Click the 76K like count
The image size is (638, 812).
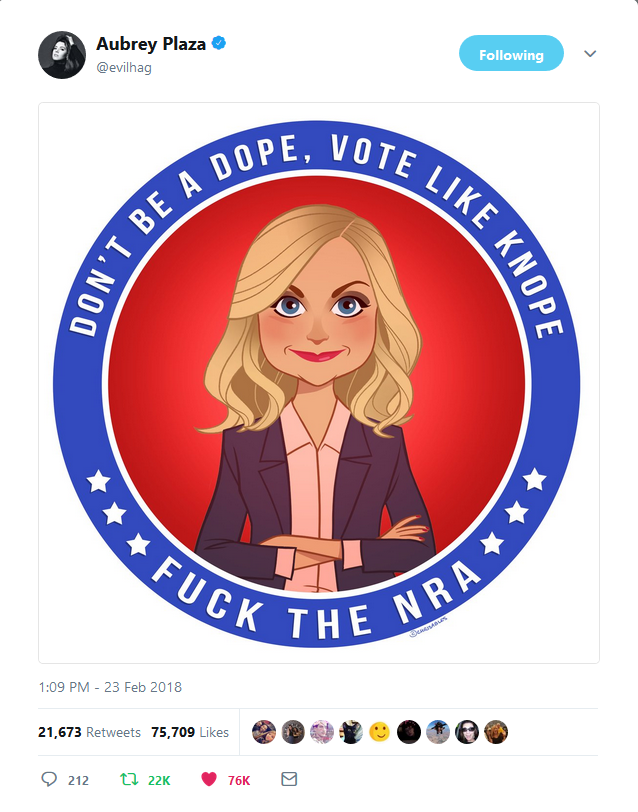(239, 780)
